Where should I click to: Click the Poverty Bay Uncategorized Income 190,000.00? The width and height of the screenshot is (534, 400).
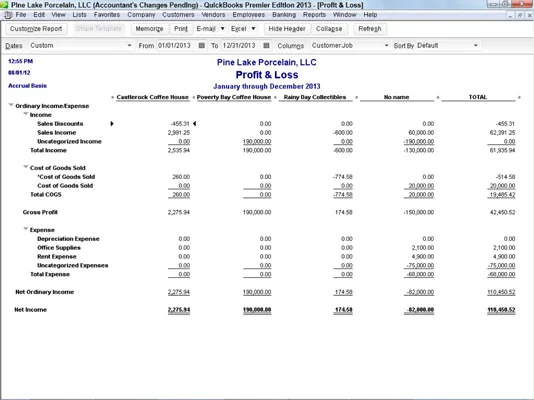pos(257,141)
